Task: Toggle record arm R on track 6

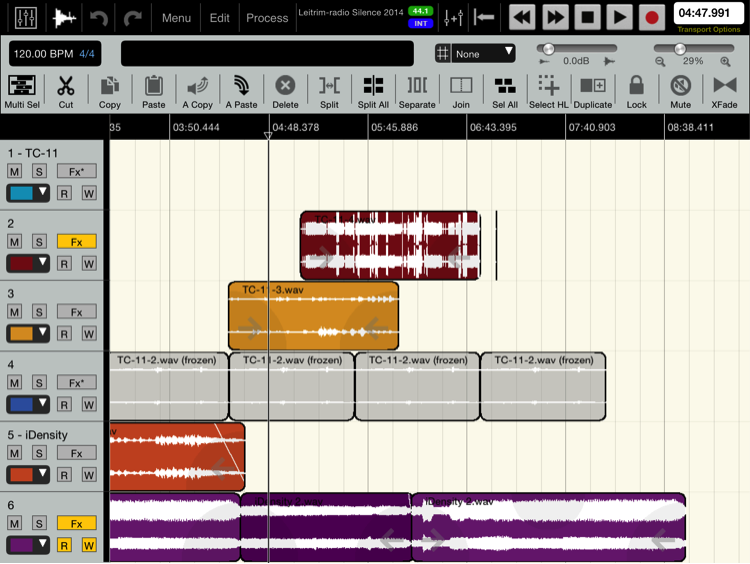Action: point(64,545)
